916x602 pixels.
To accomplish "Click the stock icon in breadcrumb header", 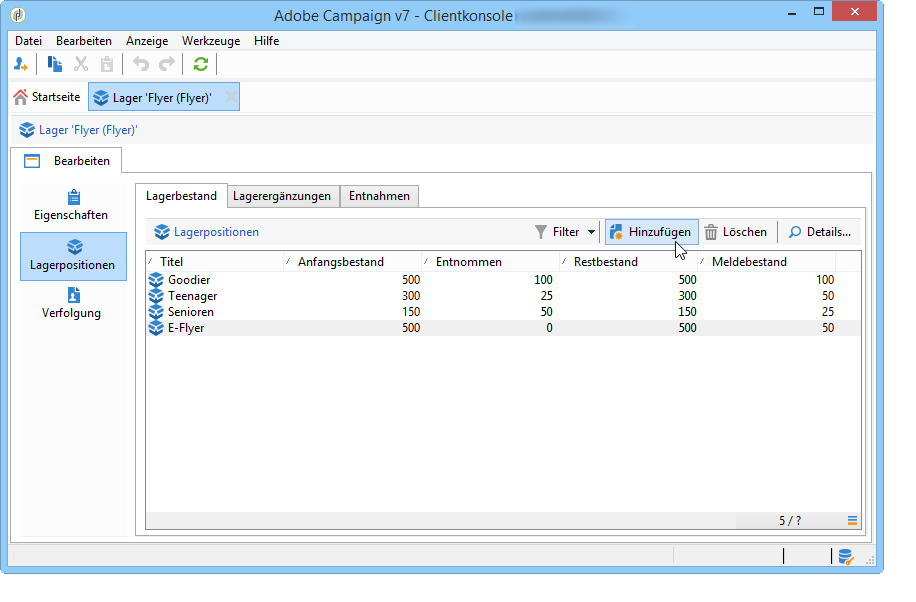I will click(x=27, y=130).
